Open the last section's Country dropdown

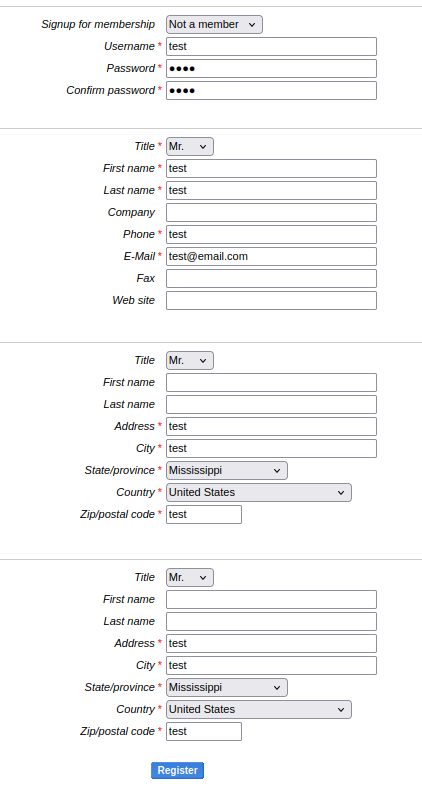259,709
